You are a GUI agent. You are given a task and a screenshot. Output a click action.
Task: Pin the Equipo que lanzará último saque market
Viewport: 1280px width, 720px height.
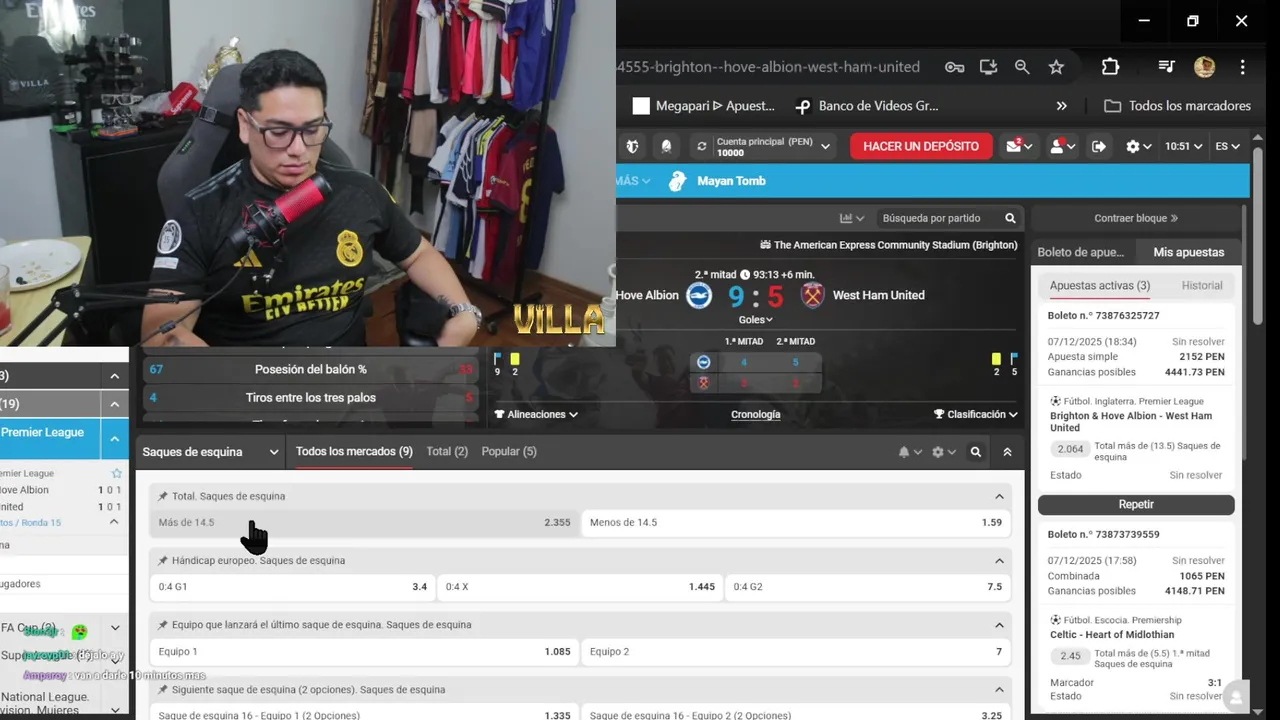pos(163,625)
